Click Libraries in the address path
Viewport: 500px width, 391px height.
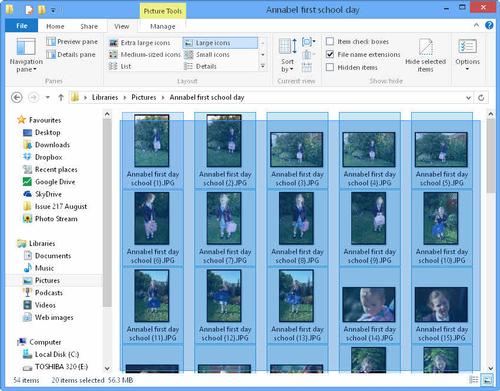(x=105, y=97)
